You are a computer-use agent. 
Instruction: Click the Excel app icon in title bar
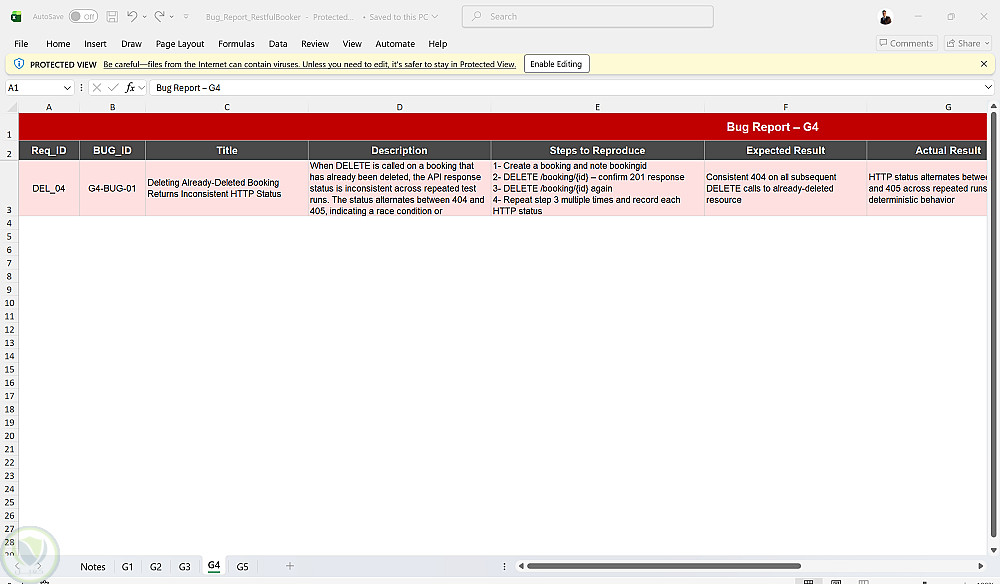coord(16,17)
